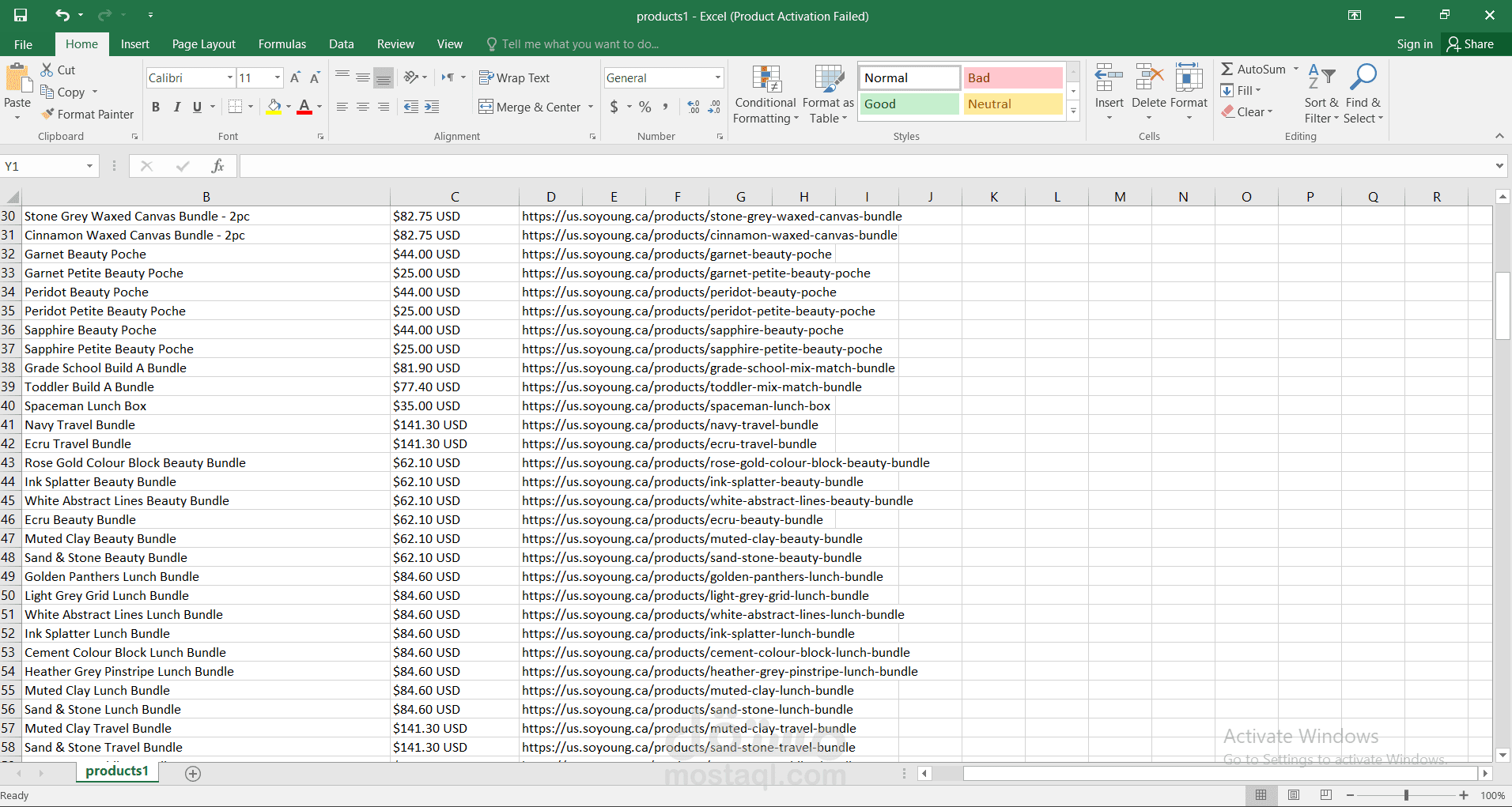Toggle Italic formatting
The height and width of the screenshot is (807, 1512).
pos(176,107)
